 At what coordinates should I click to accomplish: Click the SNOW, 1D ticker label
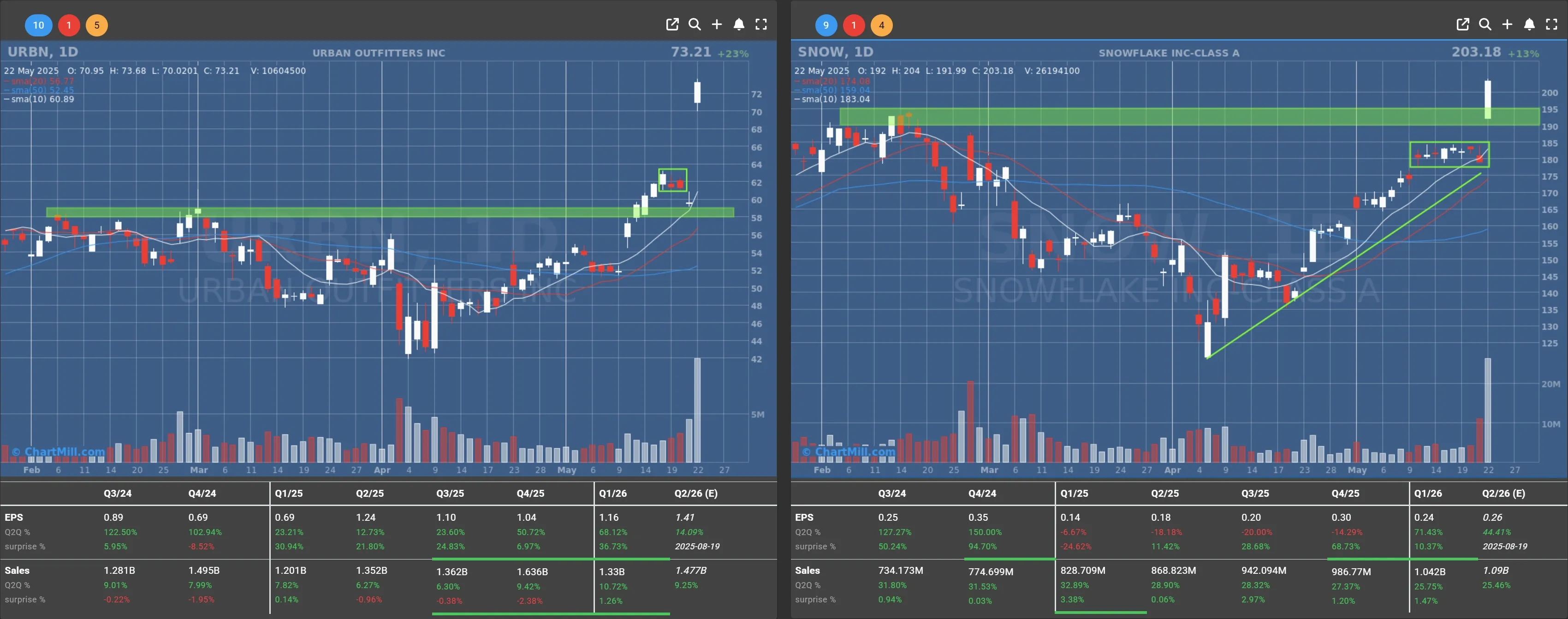836,52
